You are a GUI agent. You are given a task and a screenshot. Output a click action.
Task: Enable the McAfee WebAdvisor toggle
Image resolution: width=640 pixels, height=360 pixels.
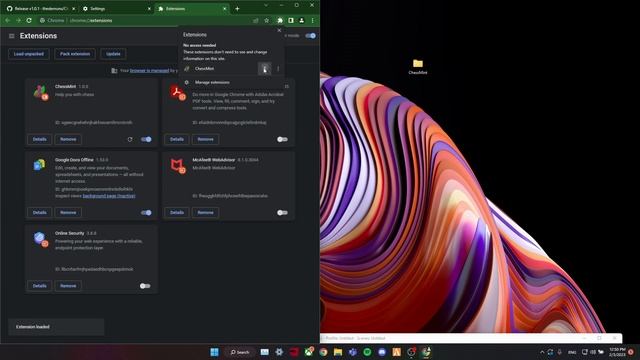coord(282,213)
